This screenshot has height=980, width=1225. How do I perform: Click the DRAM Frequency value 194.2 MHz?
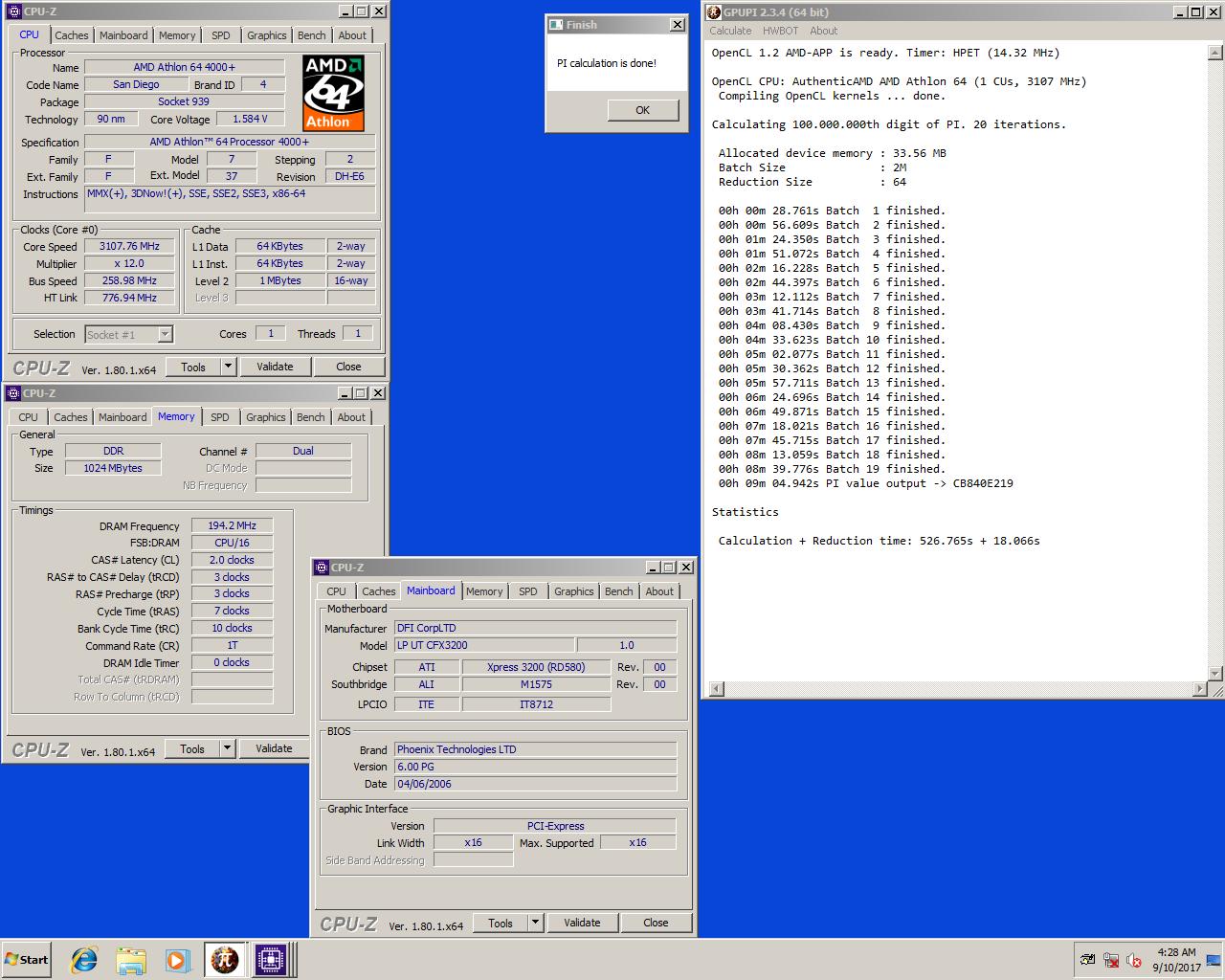pyautogui.click(x=232, y=525)
